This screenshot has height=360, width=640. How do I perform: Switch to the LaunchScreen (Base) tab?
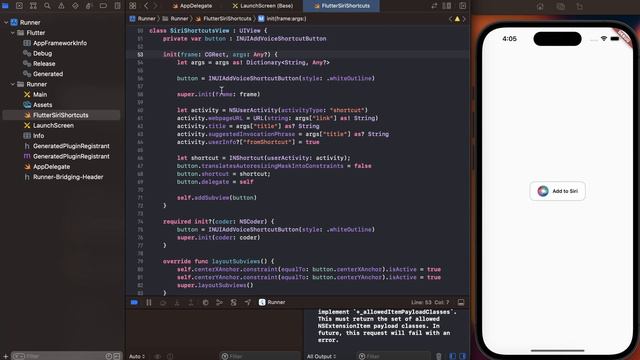(x=262, y=6)
